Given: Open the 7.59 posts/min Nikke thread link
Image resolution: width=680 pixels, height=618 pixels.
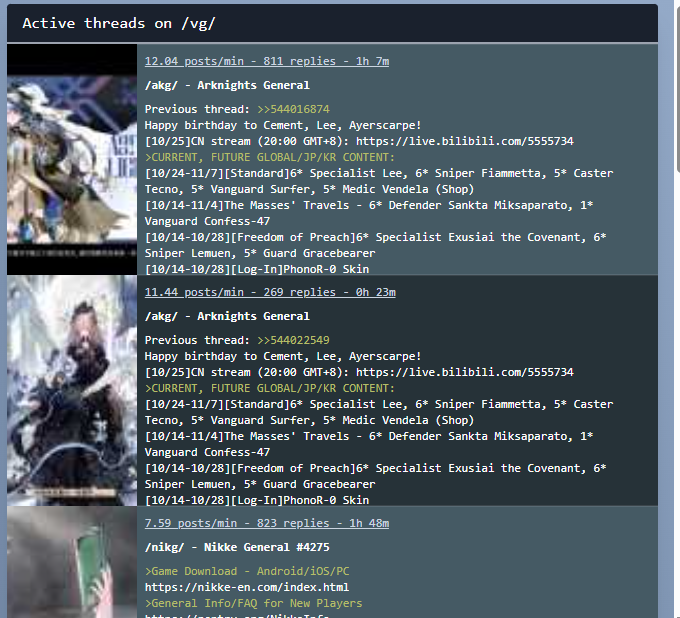Looking at the screenshot, I should pos(267,523).
